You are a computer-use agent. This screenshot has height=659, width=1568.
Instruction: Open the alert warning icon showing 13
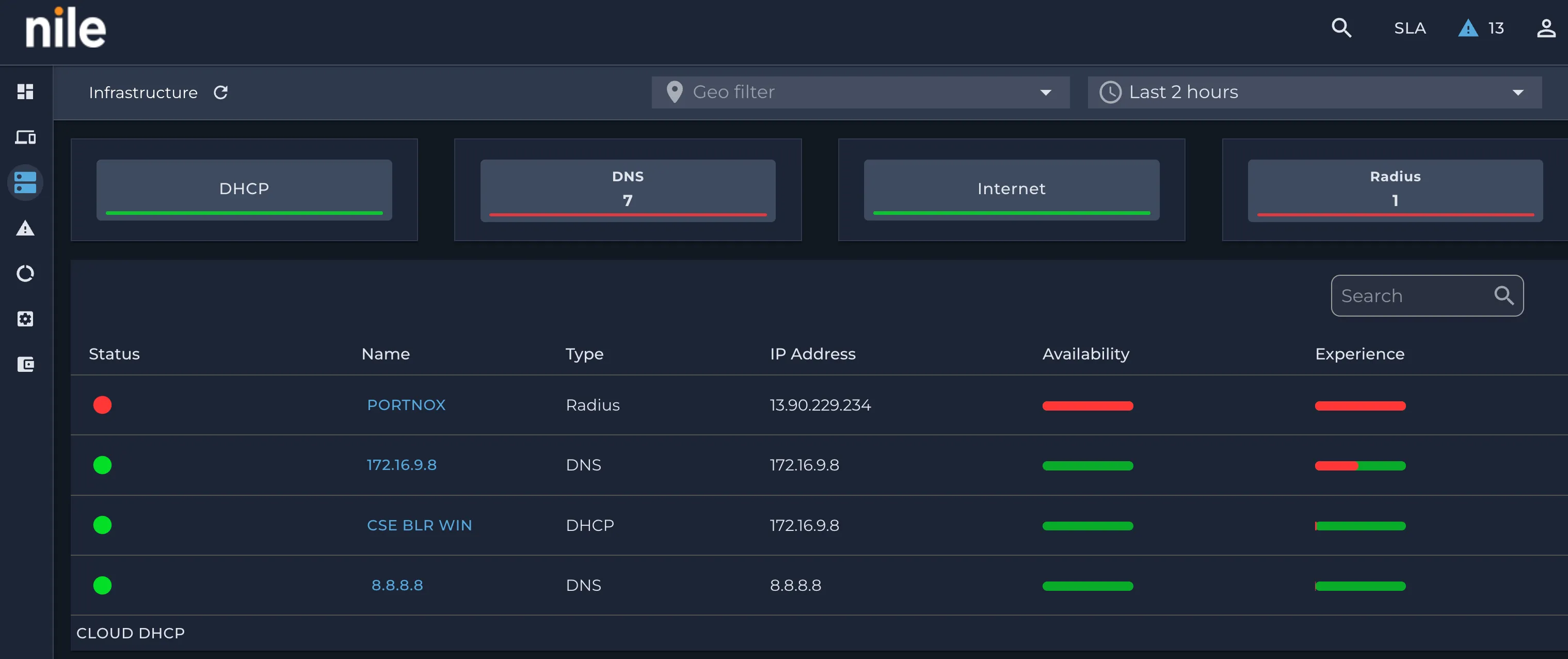click(1467, 28)
